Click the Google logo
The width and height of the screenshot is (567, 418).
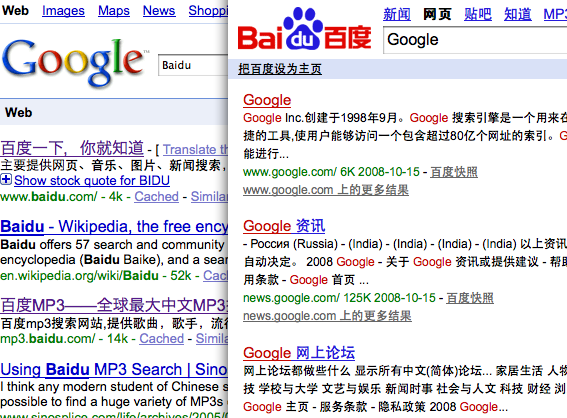coord(73,63)
